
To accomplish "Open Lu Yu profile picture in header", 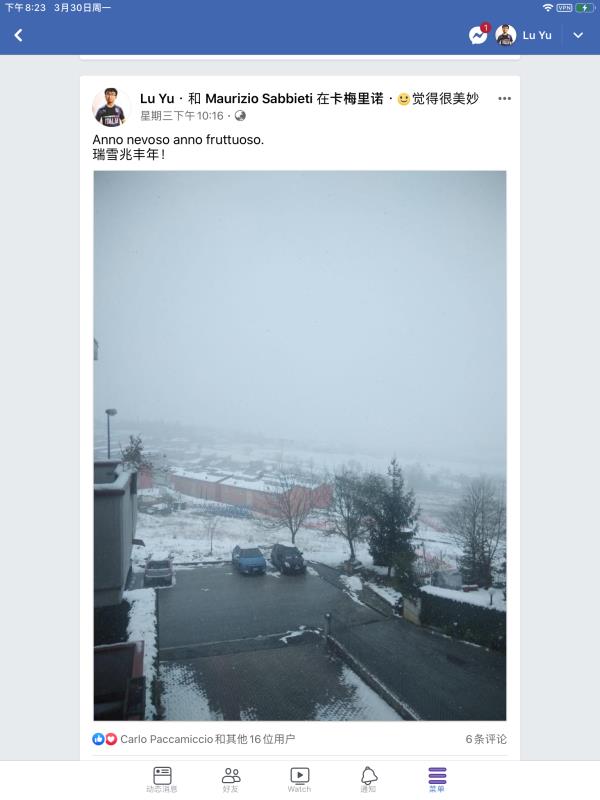I will (x=506, y=35).
